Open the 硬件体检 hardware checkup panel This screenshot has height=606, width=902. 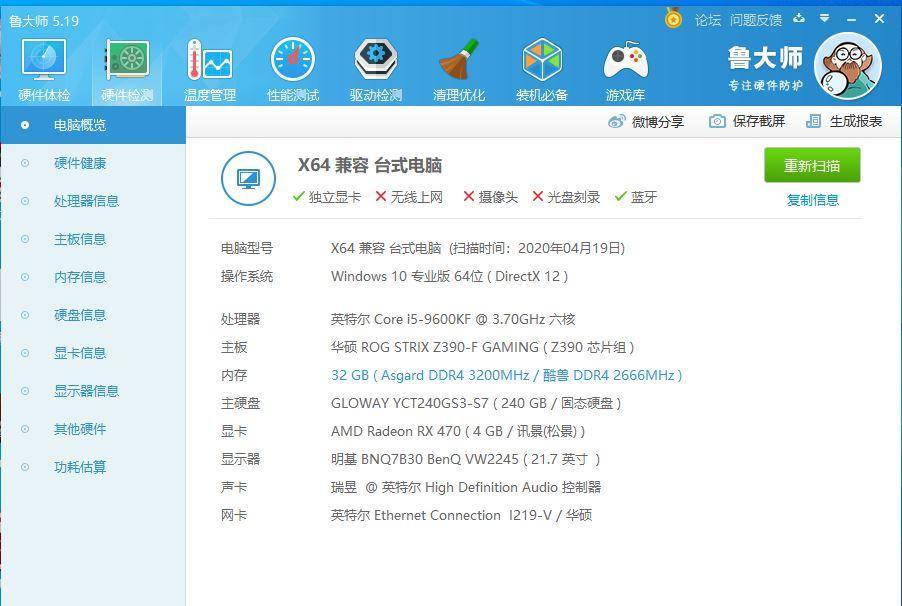coord(42,65)
